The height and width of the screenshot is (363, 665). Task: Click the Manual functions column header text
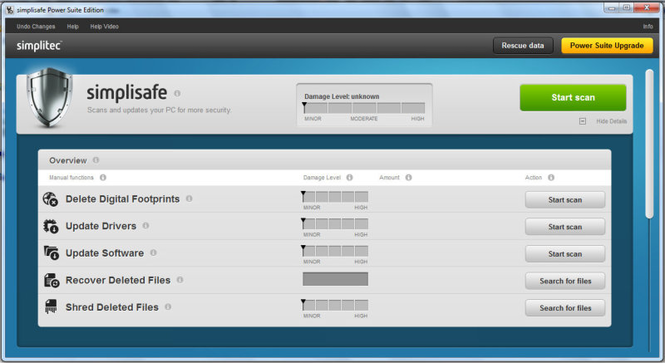click(71, 177)
